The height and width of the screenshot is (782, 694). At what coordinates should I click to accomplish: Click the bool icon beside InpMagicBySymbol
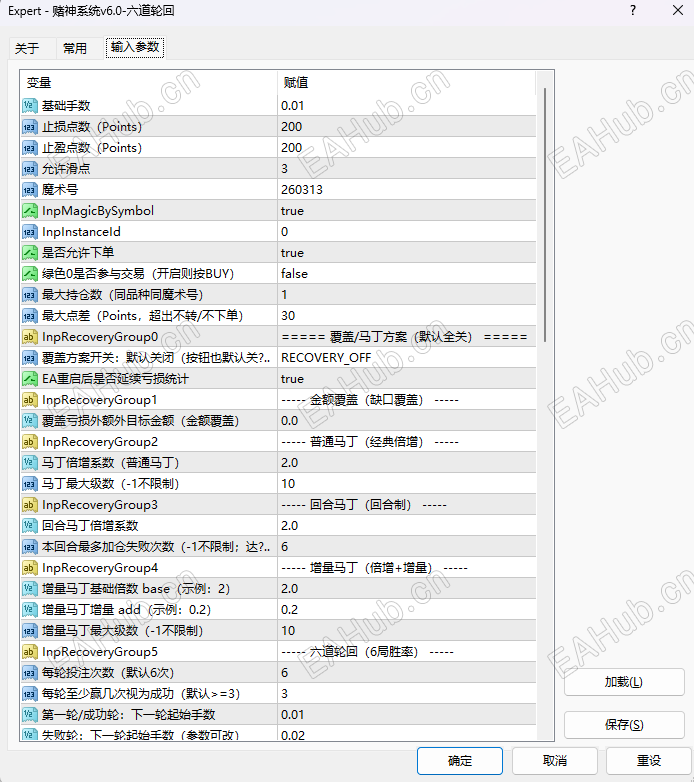point(29,210)
